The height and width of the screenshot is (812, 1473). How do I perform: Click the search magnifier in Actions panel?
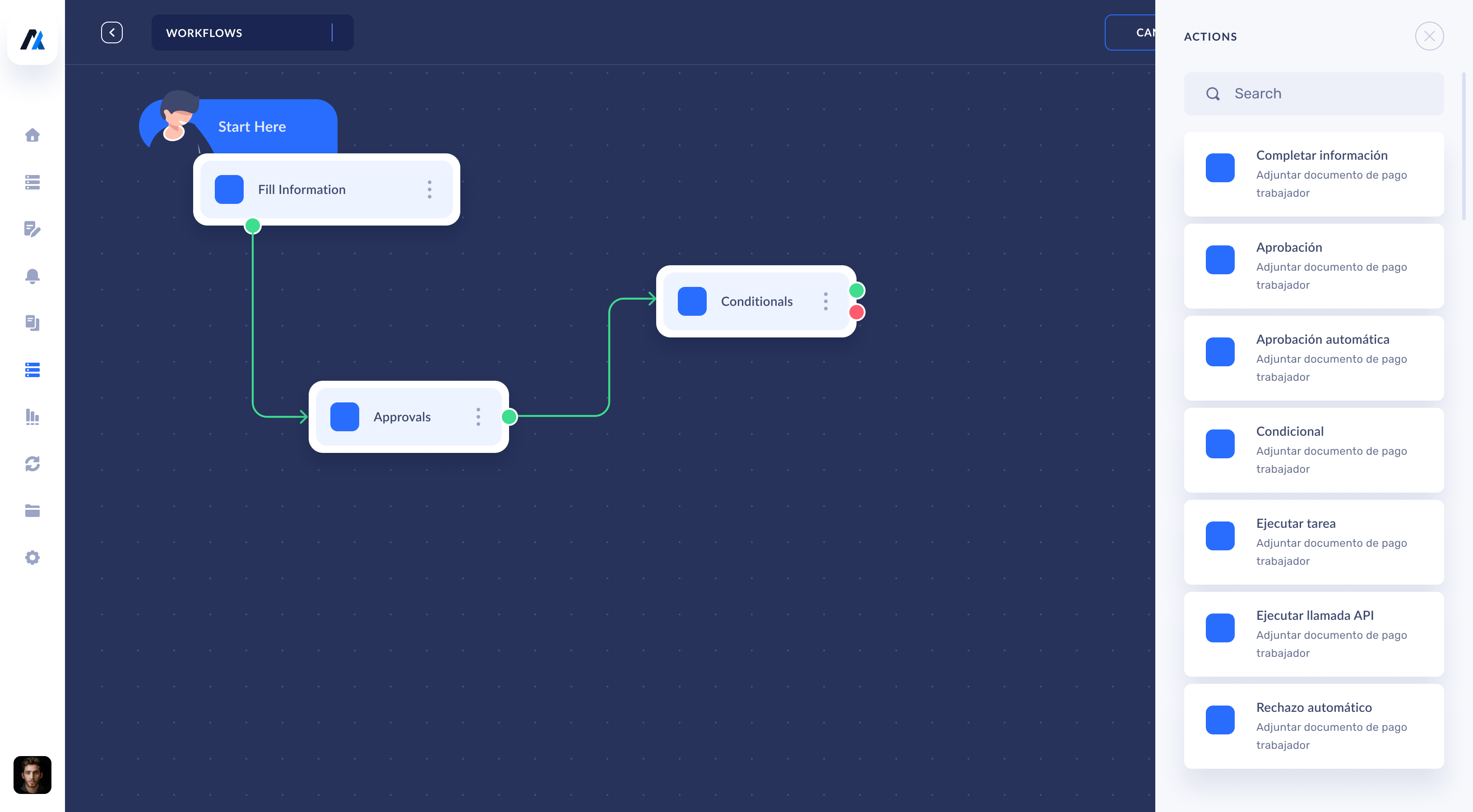1214,93
